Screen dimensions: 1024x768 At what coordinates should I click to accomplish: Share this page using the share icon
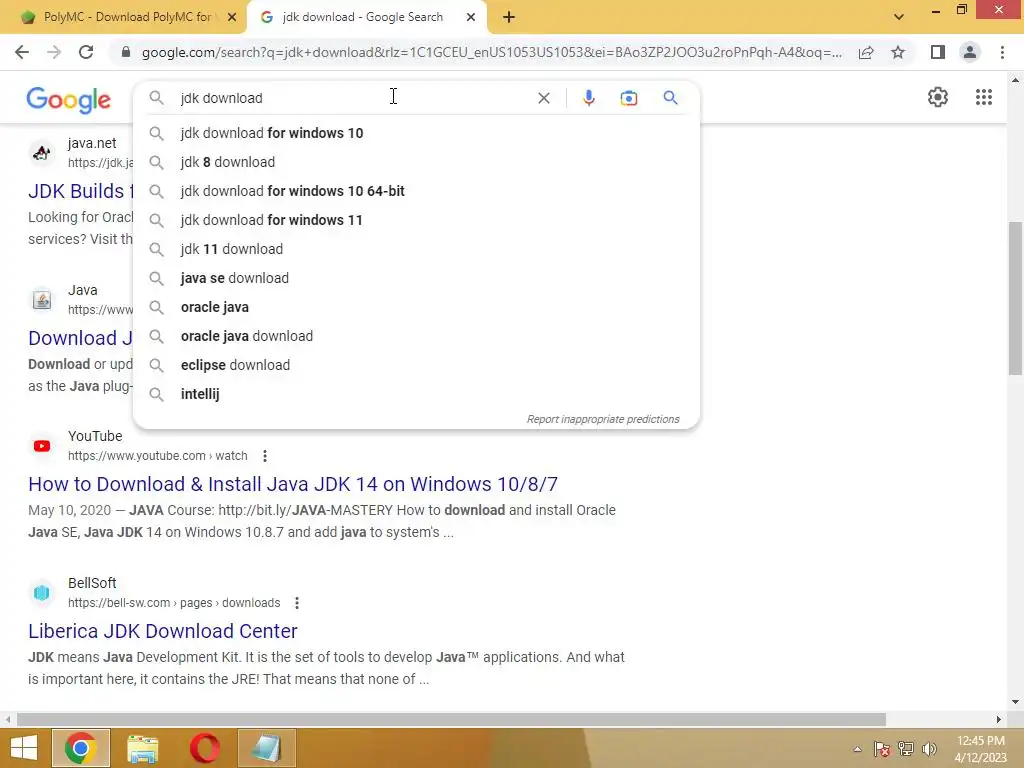(866, 52)
